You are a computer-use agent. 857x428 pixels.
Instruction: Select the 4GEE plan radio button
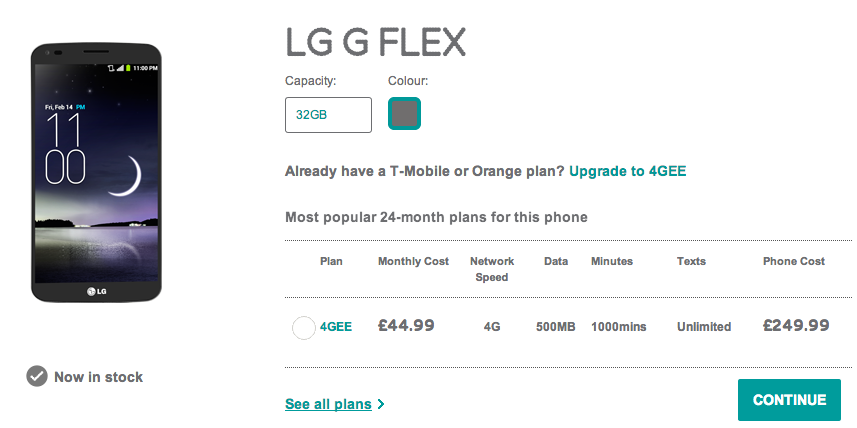pos(304,327)
